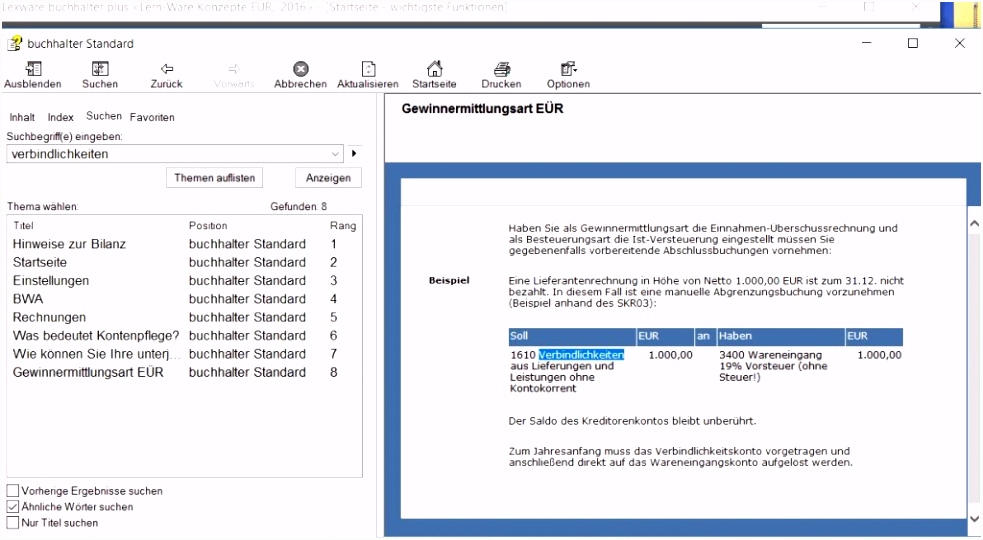The height and width of the screenshot is (540, 983).
Task: Refresh page with Aktualisieren icon
Action: coord(368,69)
